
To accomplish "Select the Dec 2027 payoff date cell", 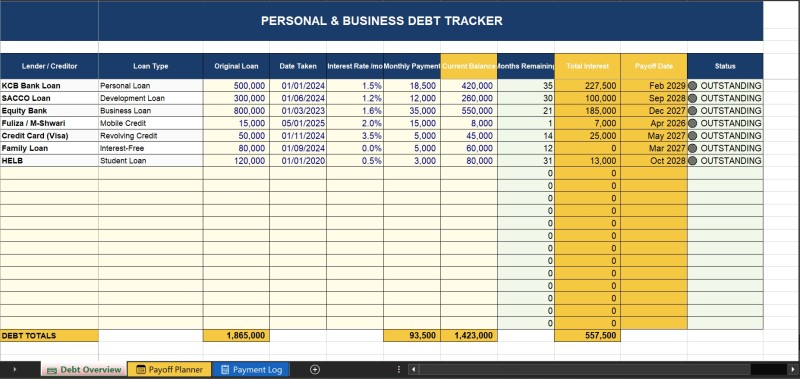I will pos(654,111).
